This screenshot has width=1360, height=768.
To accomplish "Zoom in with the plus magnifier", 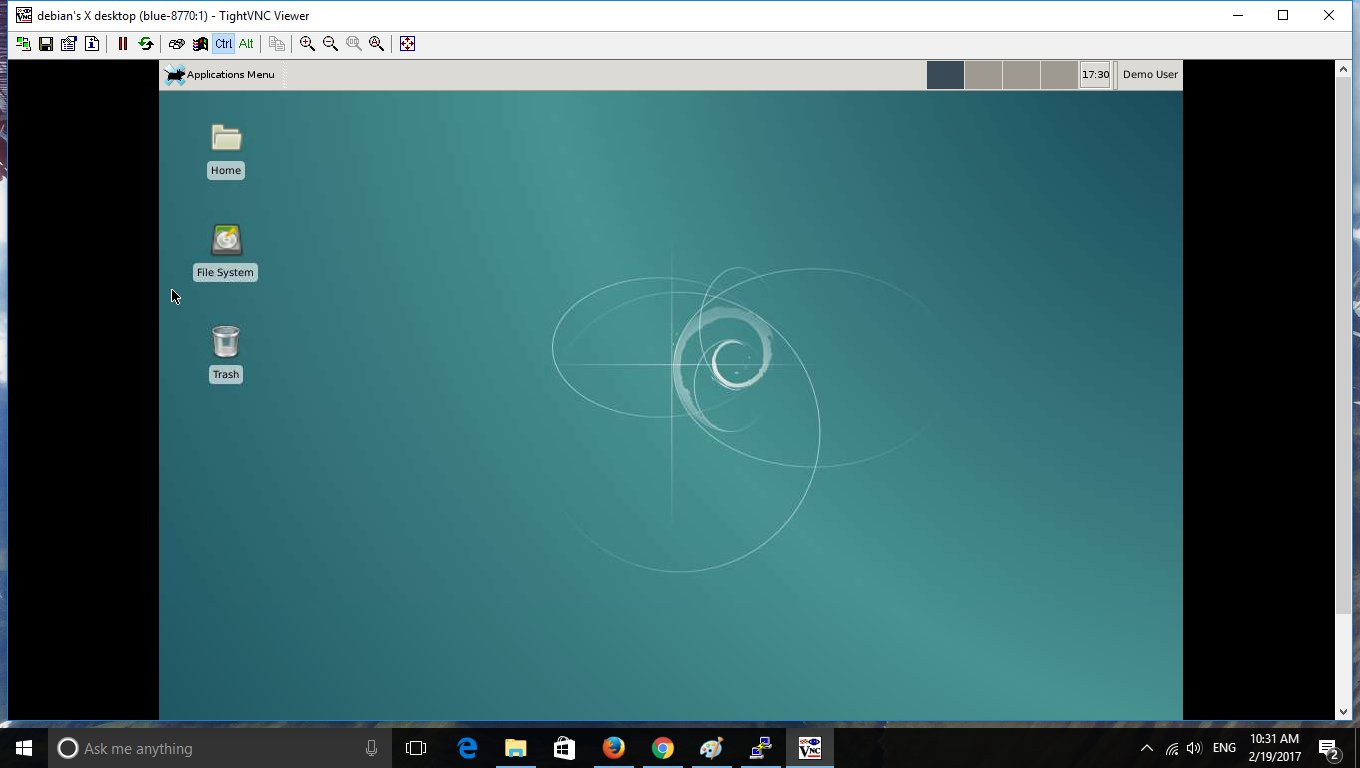I will pyautogui.click(x=308, y=44).
